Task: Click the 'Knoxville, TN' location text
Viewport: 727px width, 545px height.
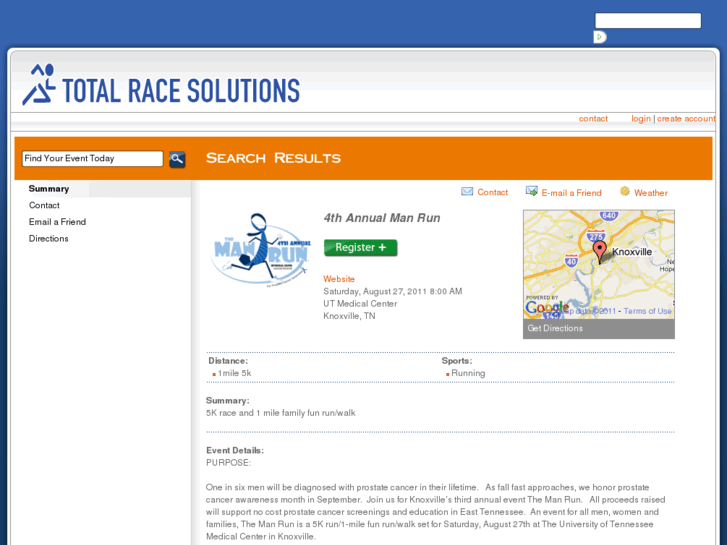Action: (349, 316)
